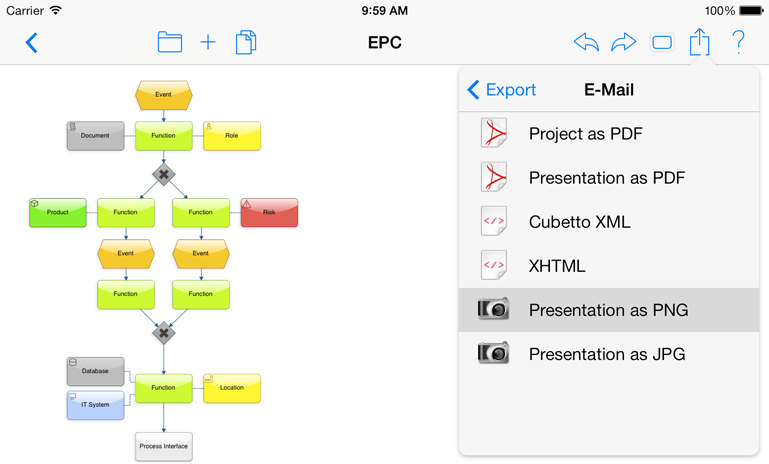Select Presentation as JPG
769x464 pixels.
click(609, 354)
